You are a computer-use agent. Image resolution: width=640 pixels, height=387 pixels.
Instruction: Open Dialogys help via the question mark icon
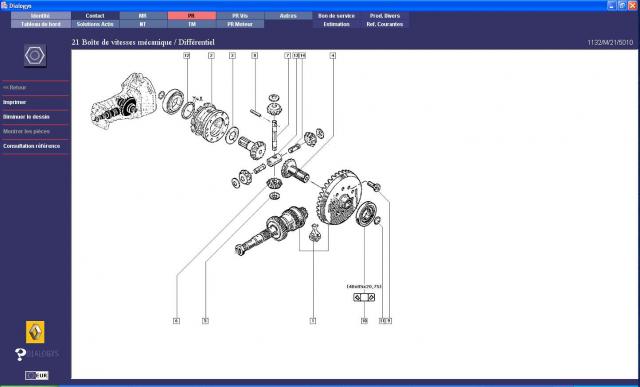20,354
